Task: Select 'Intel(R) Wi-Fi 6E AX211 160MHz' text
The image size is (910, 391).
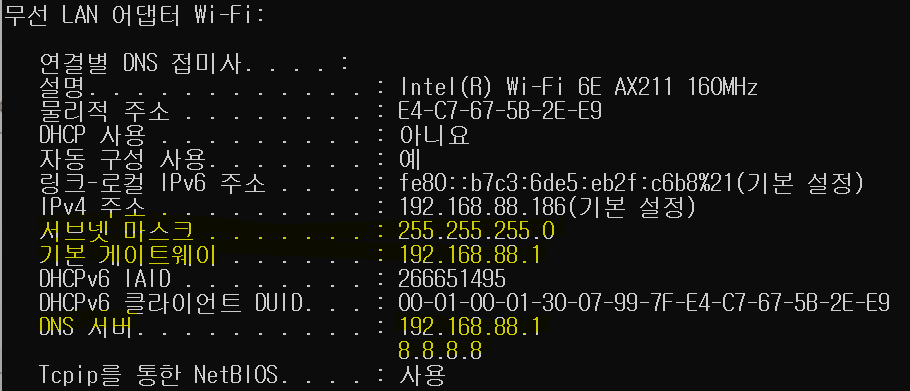Action: pos(578,88)
